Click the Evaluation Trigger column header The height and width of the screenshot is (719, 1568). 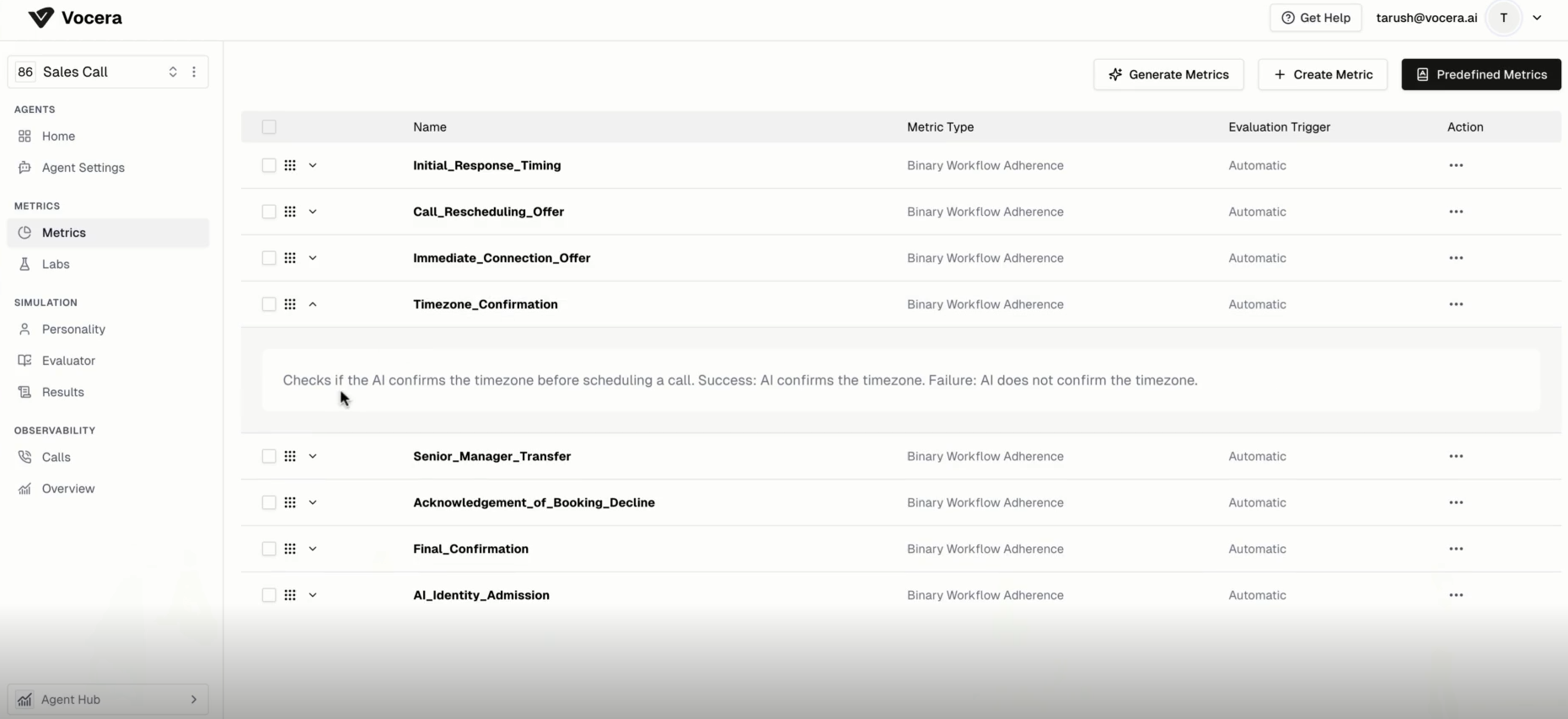[x=1279, y=127]
